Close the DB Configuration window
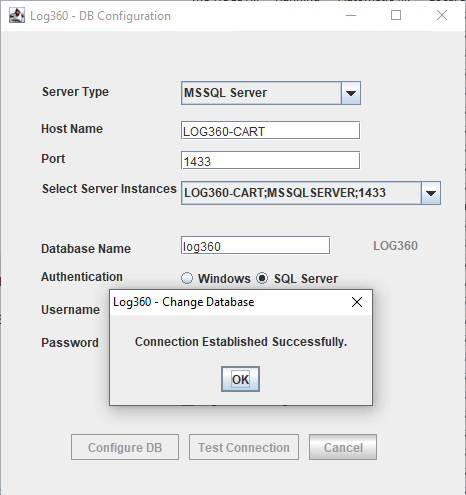The image size is (466, 495). [442, 15]
